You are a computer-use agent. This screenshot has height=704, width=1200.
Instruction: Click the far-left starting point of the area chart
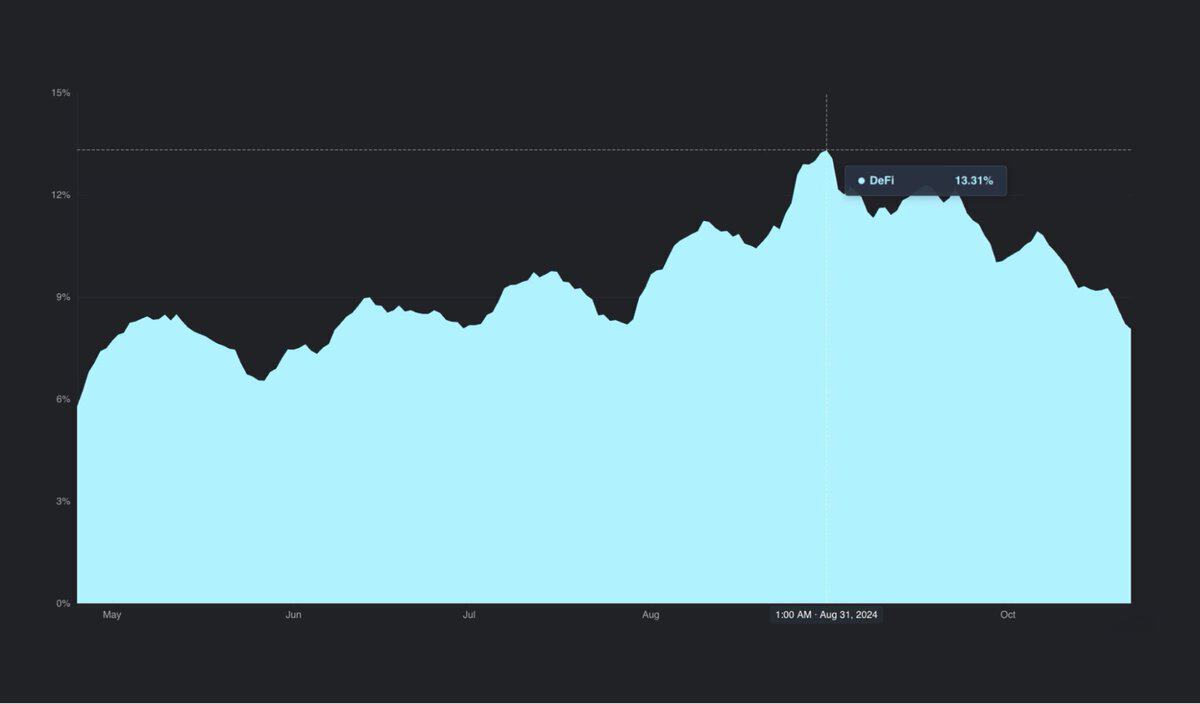click(78, 407)
